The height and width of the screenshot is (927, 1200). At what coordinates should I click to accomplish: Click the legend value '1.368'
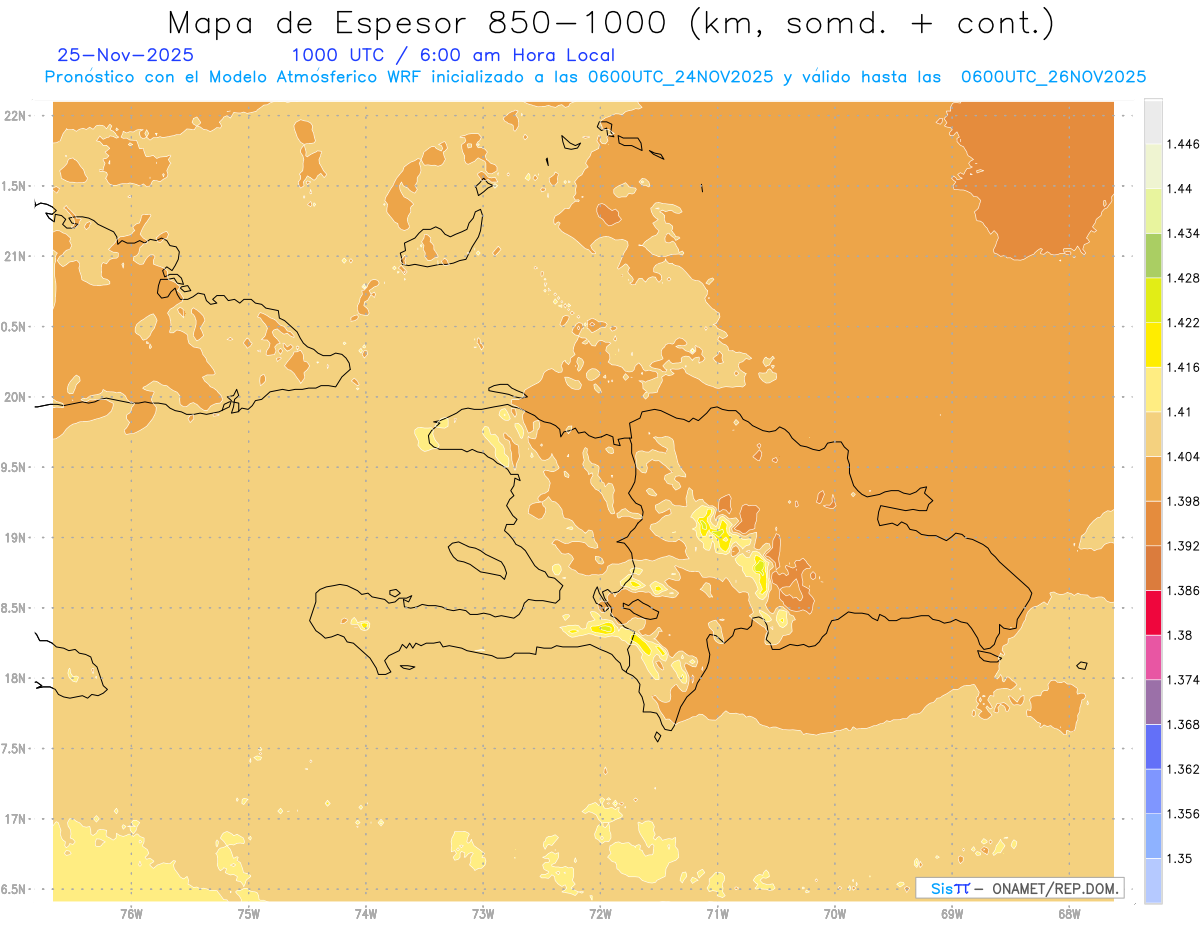pos(1184,724)
